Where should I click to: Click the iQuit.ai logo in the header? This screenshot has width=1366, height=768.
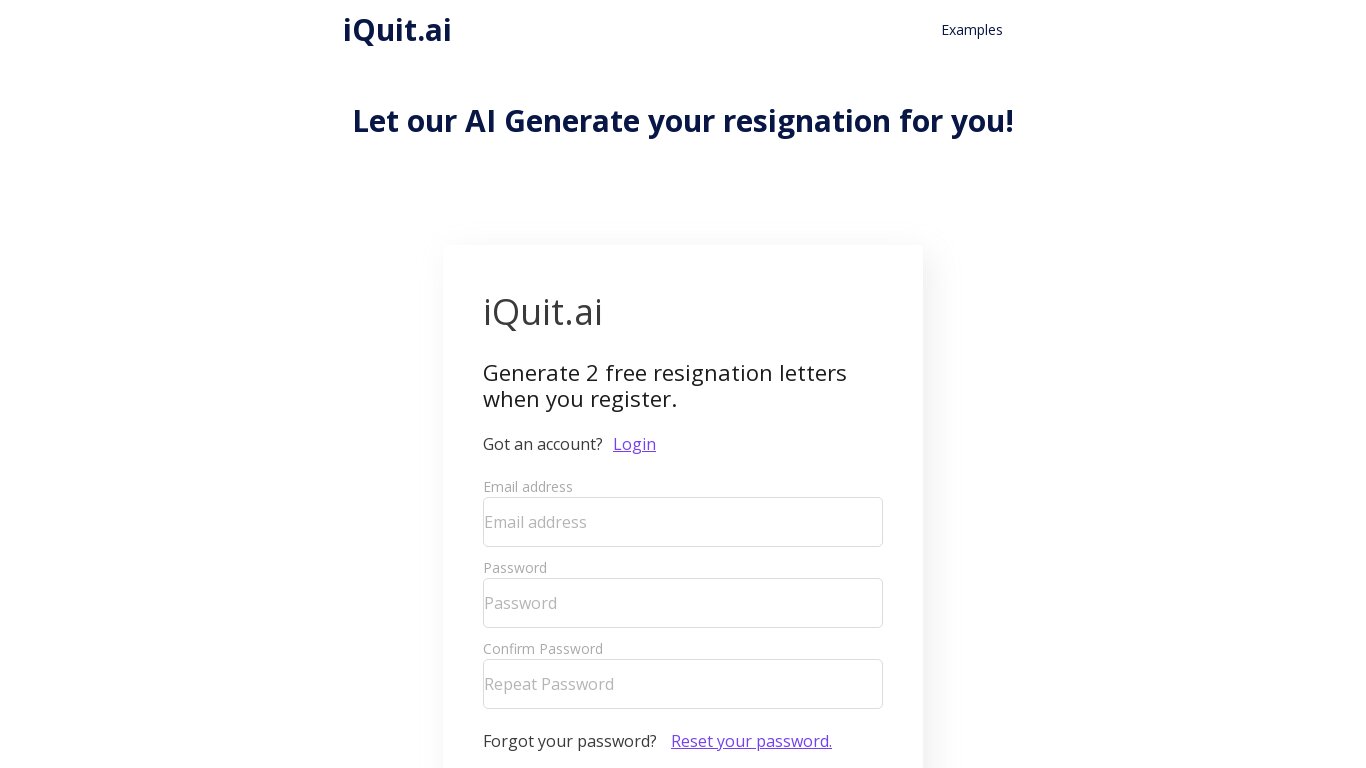pos(397,30)
